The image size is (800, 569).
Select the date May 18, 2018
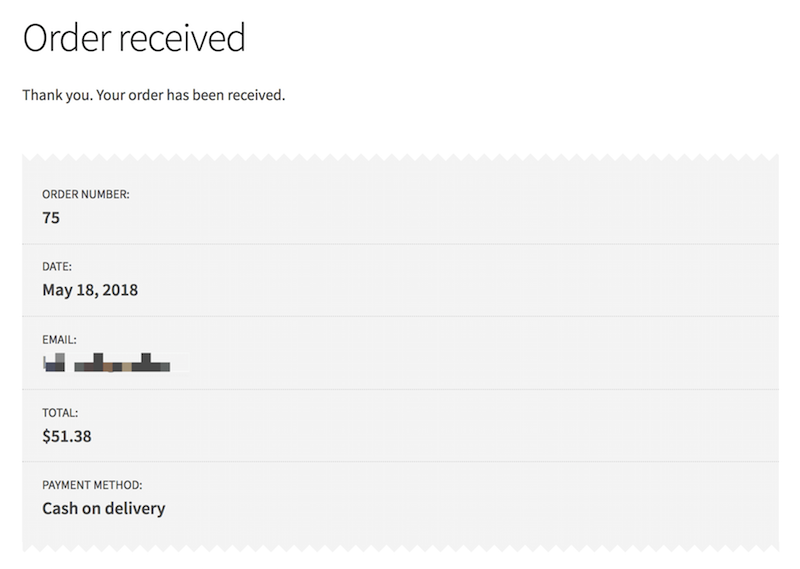(90, 291)
